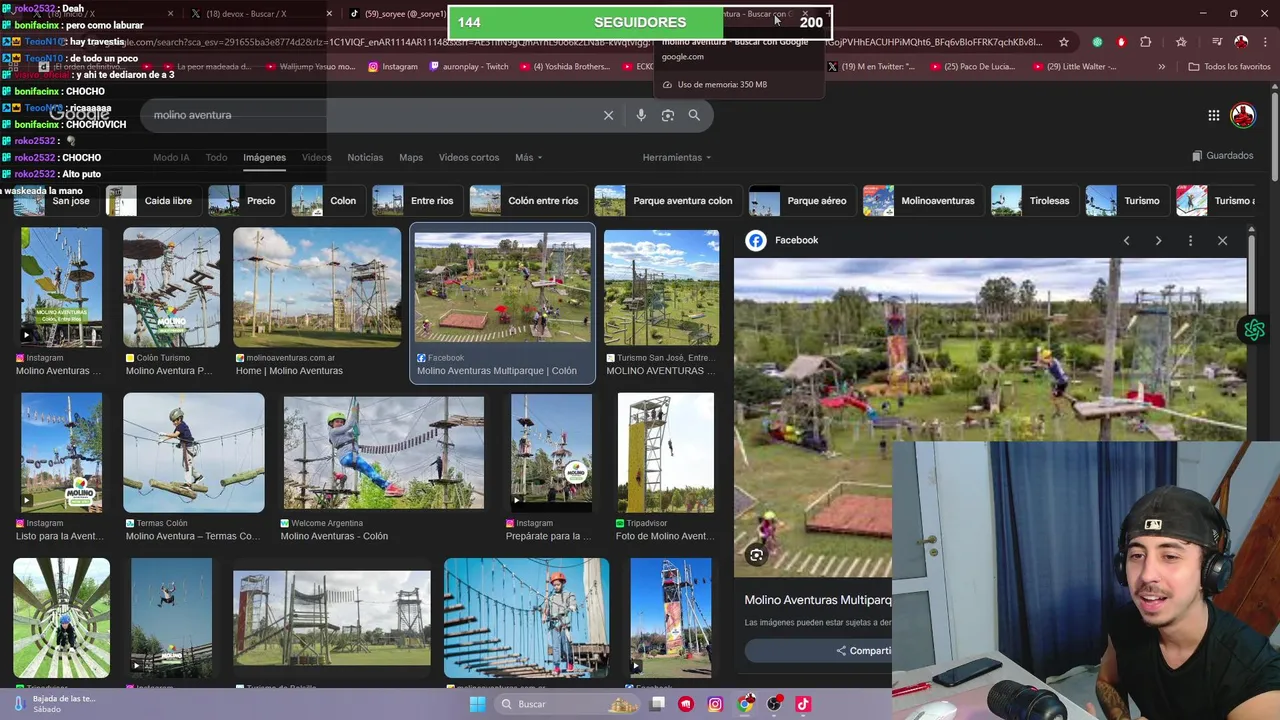Open the Chrome extensions puzzle menu
Screen dimensions: 1280x720
pos(1146,42)
